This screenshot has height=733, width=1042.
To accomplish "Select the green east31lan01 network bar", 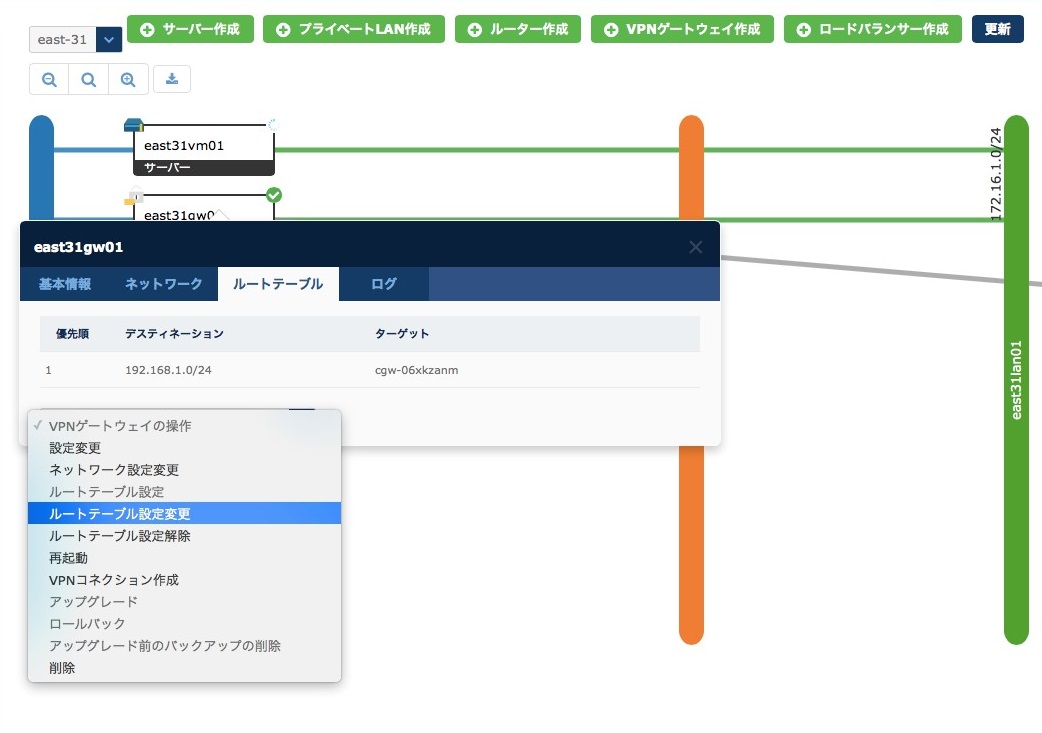I will pos(1016,380).
